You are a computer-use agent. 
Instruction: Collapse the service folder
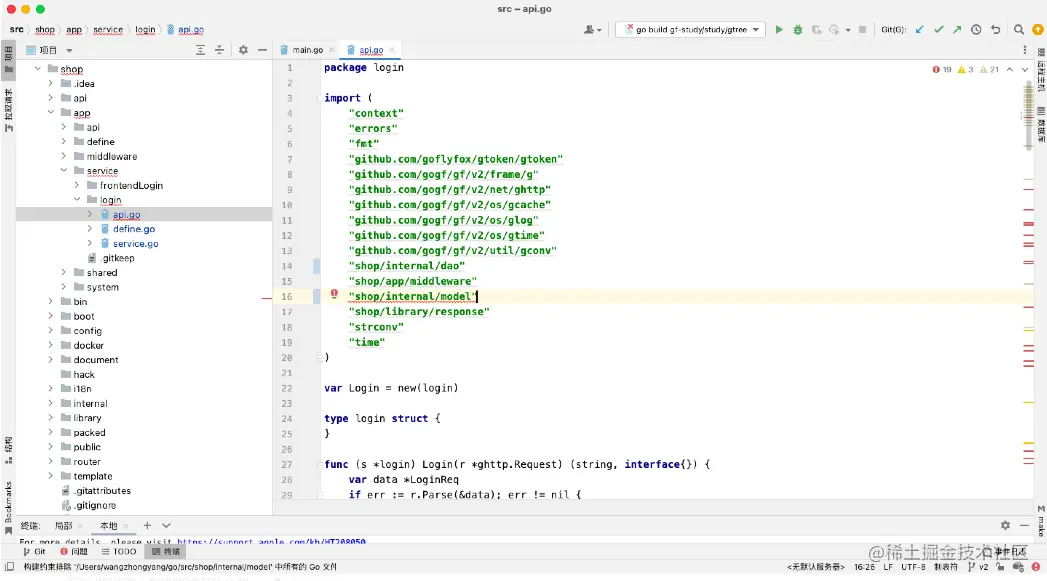click(63, 170)
